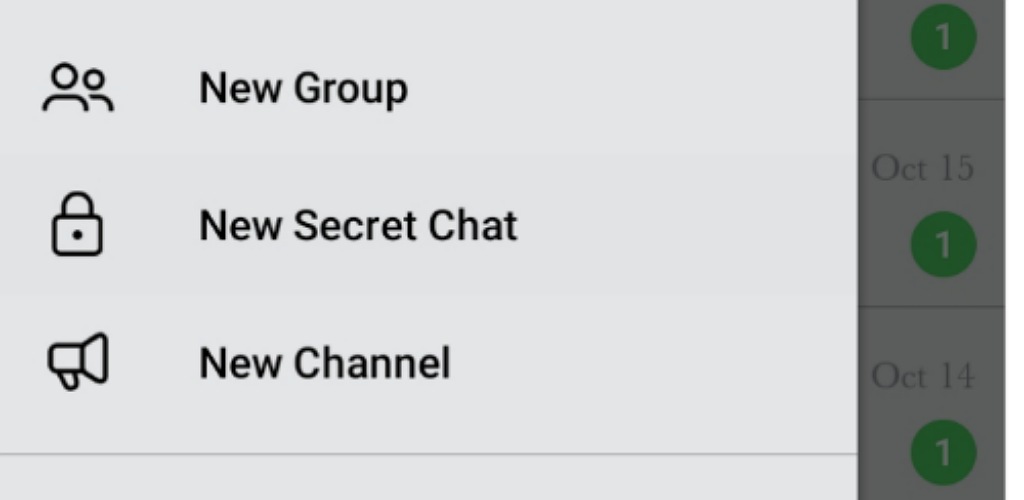1024x500 pixels.
Task: Choose New Channel in the side menu
Action: point(428,362)
